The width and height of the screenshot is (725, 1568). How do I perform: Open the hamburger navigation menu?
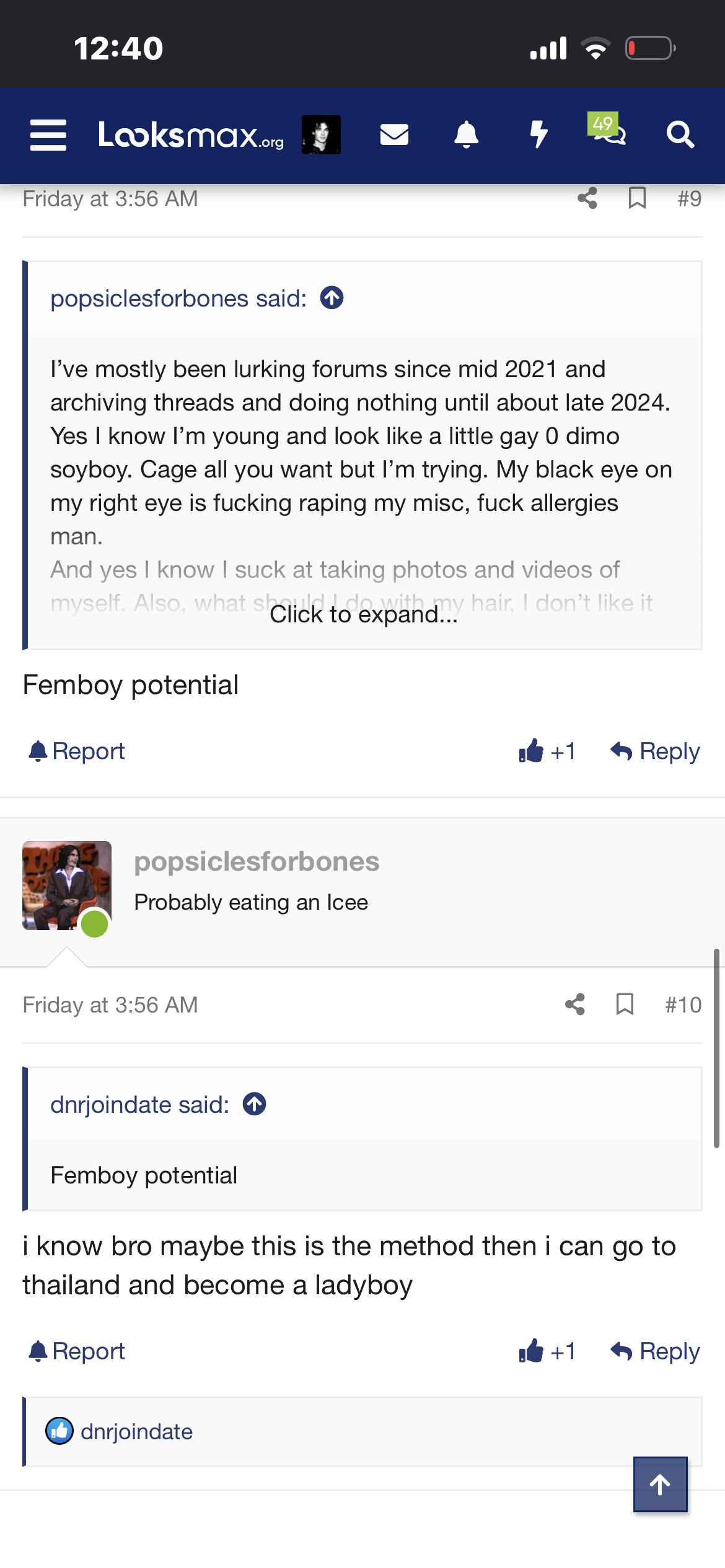48,135
